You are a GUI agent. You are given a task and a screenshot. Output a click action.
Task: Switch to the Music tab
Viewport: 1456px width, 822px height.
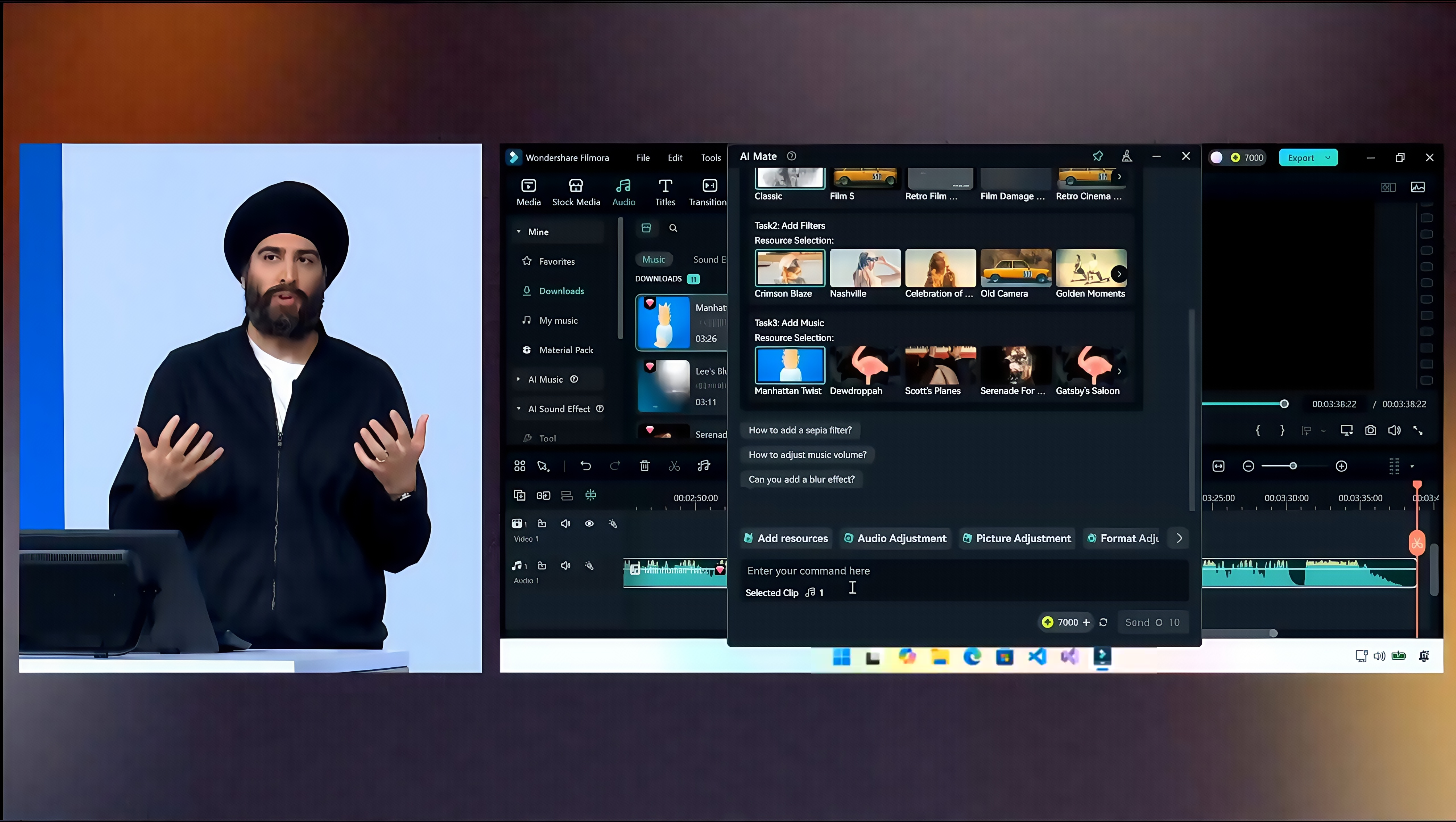coord(653,260)
